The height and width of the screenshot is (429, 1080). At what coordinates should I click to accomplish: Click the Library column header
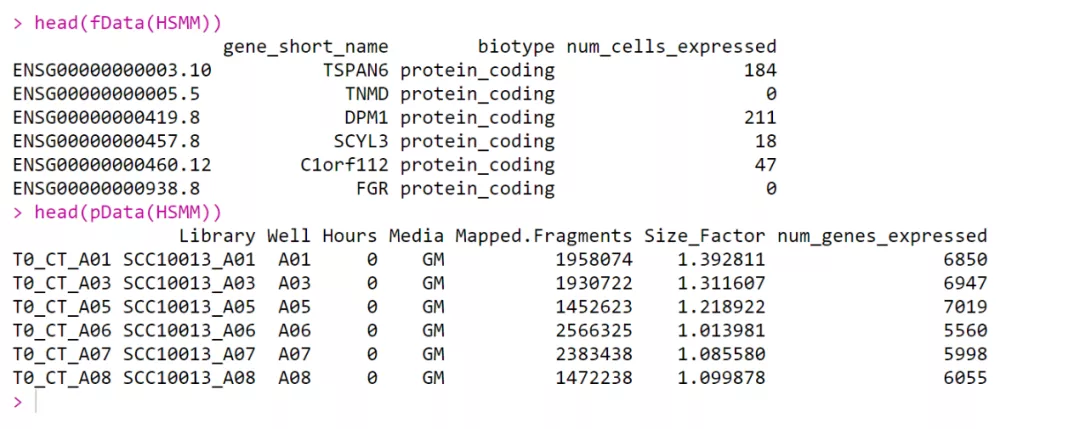217,236
